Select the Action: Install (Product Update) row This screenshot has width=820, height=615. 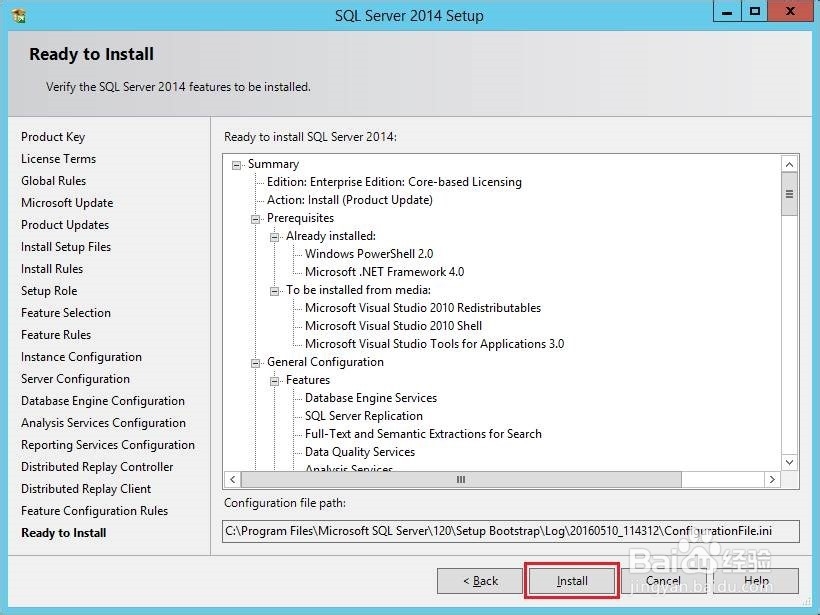pyautogui.click(x=350, y=200)
